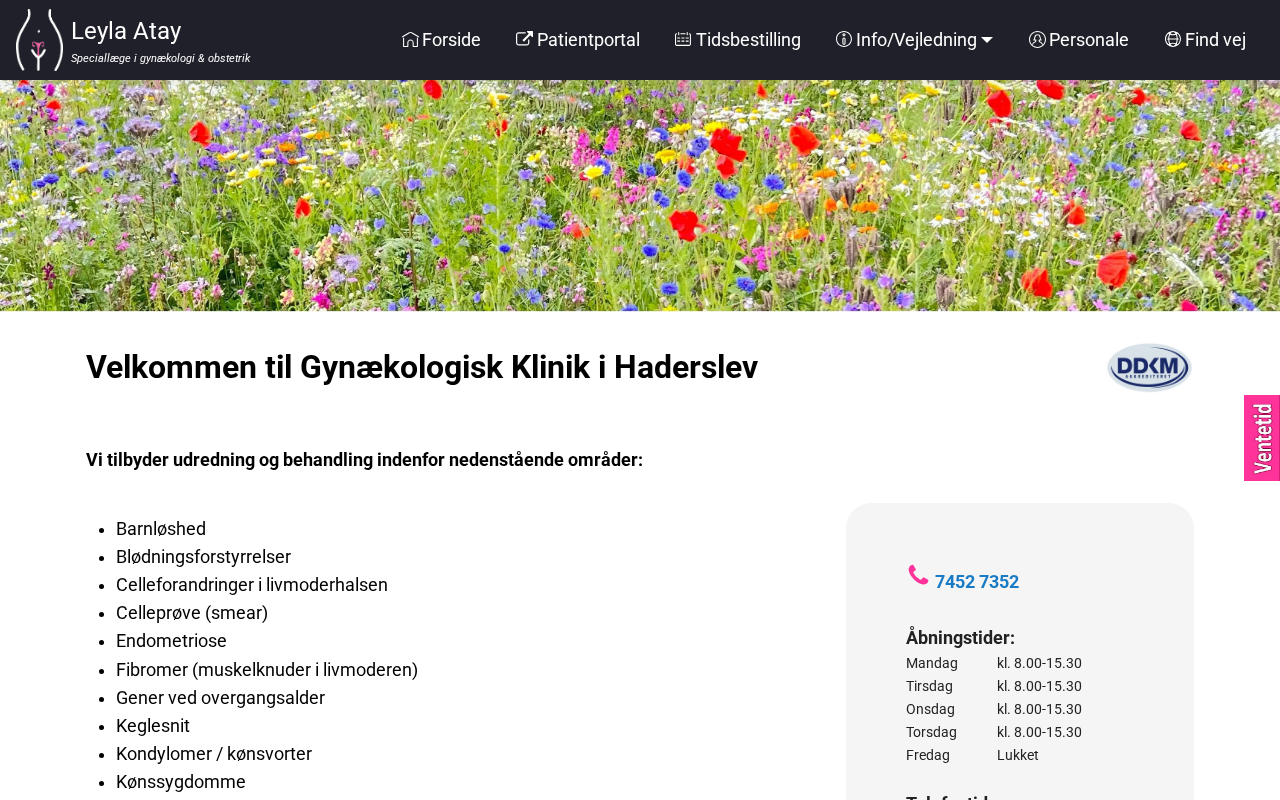Open the Info/Vejledning menu
Image resolution: width=1280 pixels, height=800 pixels.
click(915, 40)
